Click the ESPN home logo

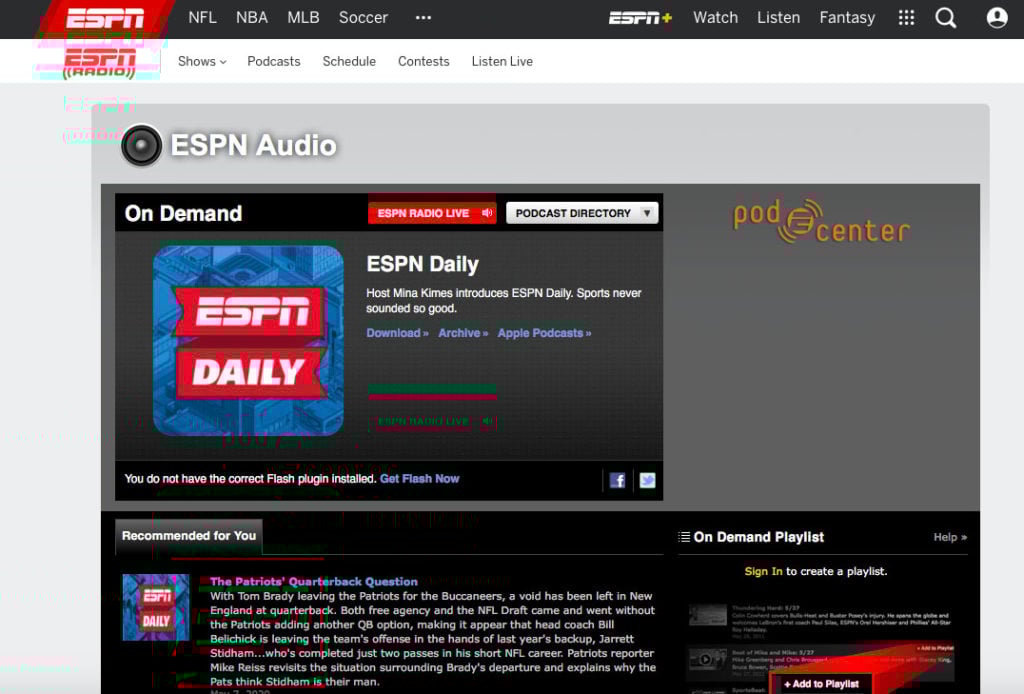[105, 18]
